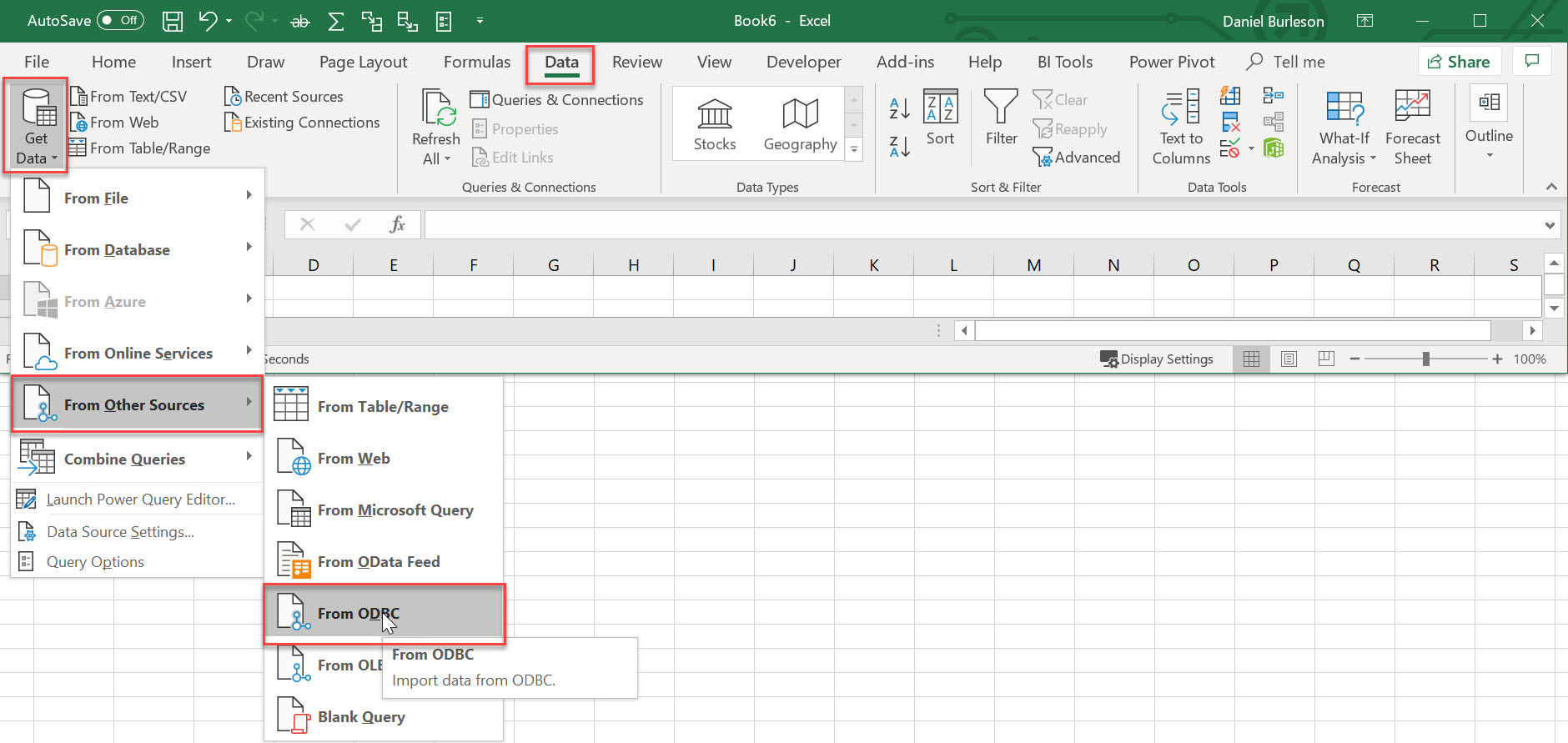Switch to the Formulas tab
The width and height of the screenshot is (1568, 743).
click(x=477, y=62)
